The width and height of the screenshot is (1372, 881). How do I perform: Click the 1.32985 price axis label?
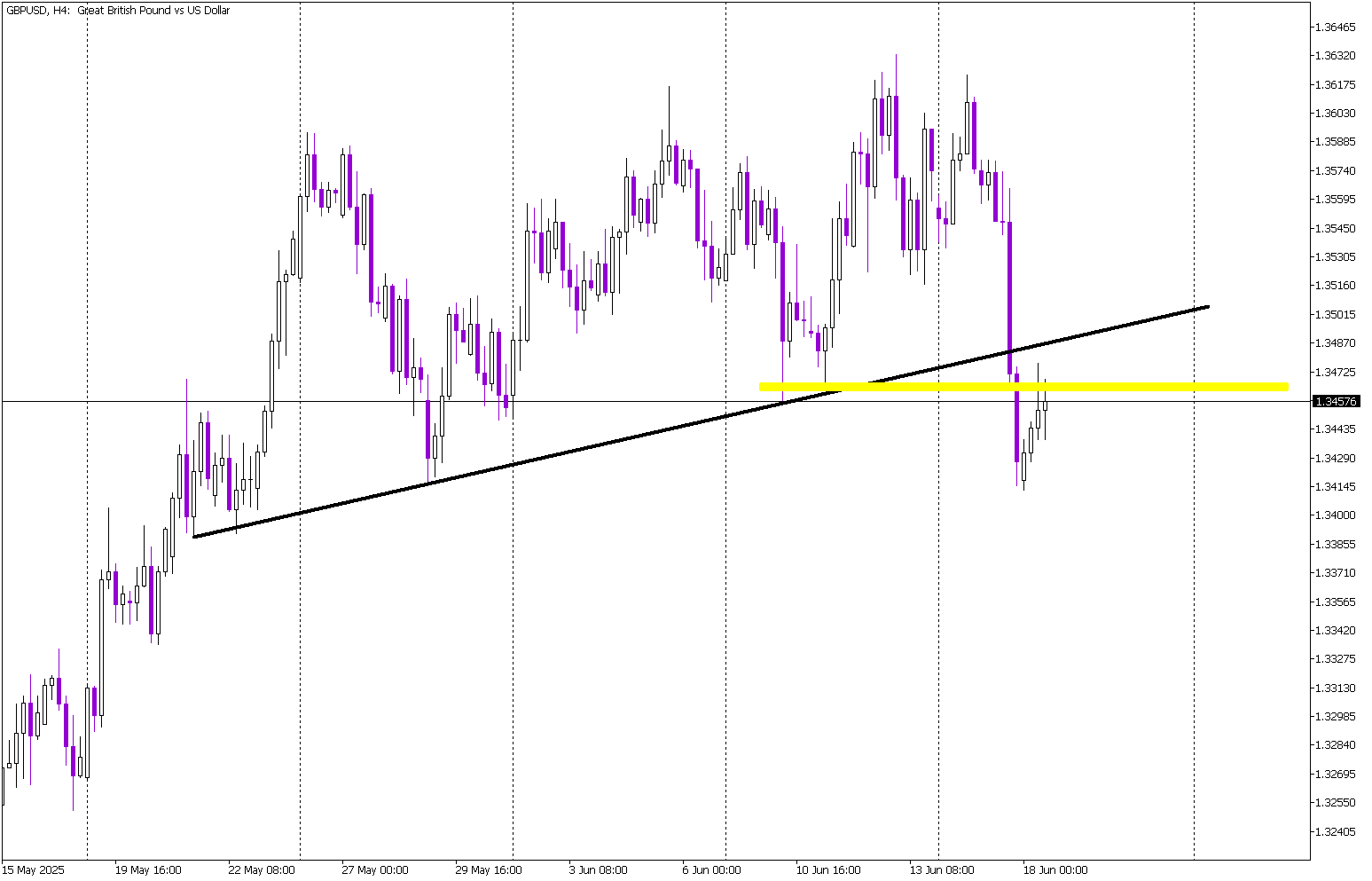[x=1337, y=716]
